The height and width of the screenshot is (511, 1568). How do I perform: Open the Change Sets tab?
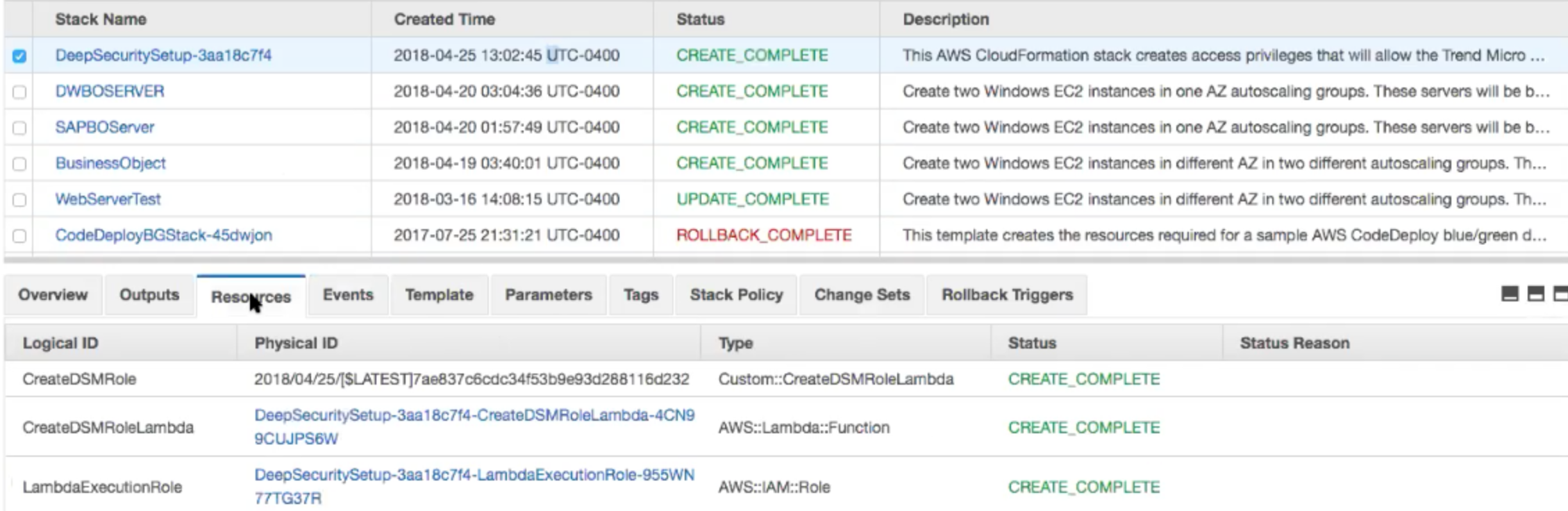coord(862,295)
